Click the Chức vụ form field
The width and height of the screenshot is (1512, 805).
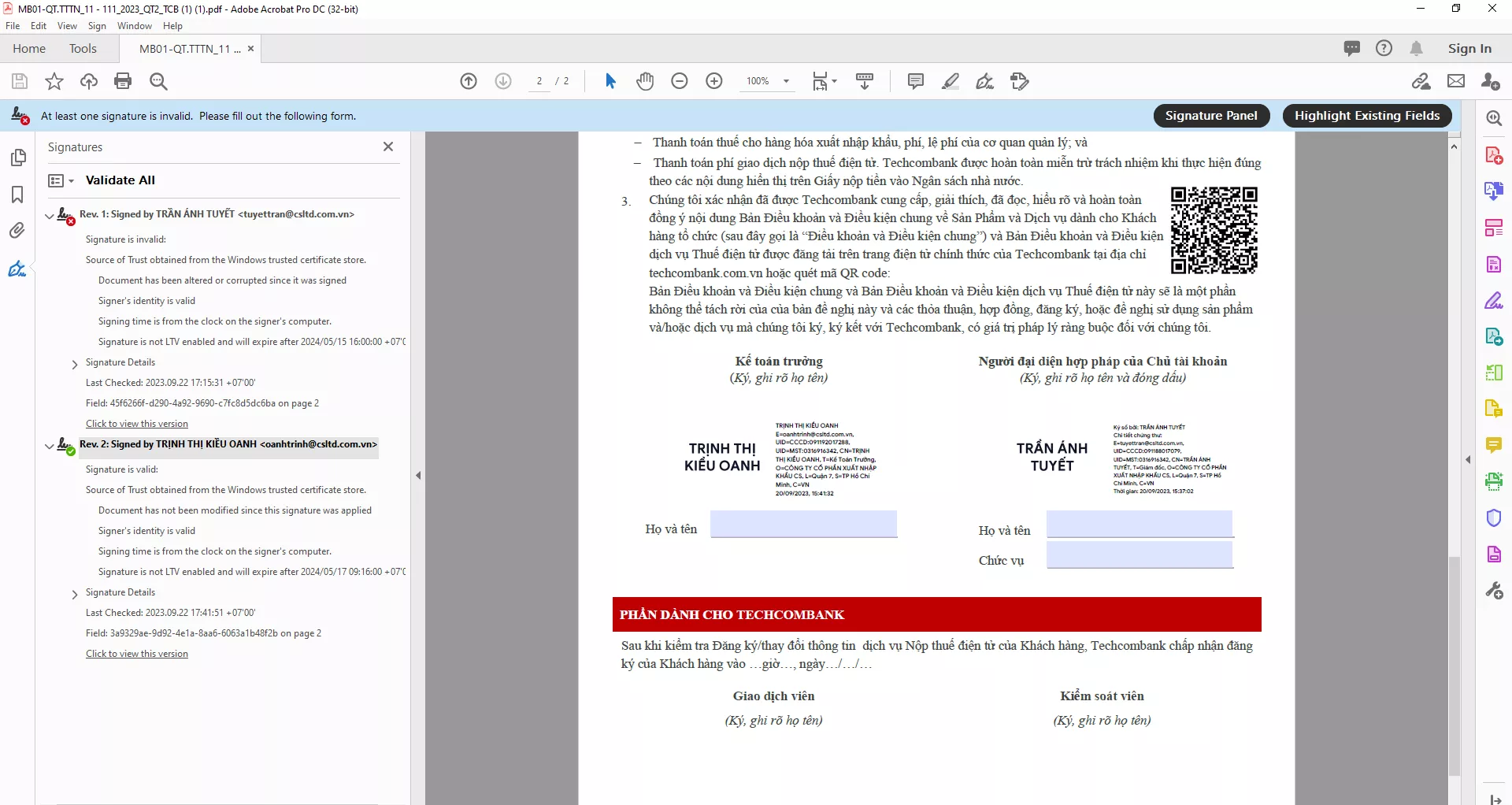pos(1140,555)
